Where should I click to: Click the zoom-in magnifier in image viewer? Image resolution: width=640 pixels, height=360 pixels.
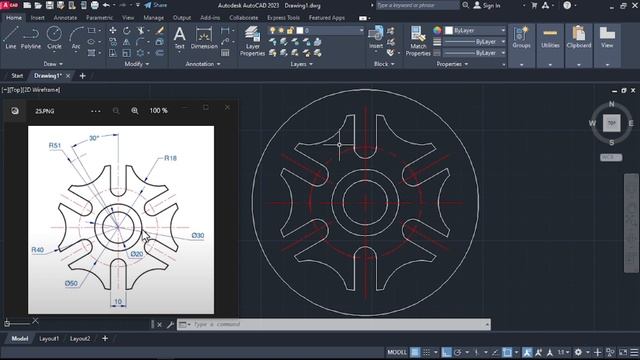pos(135,111)
